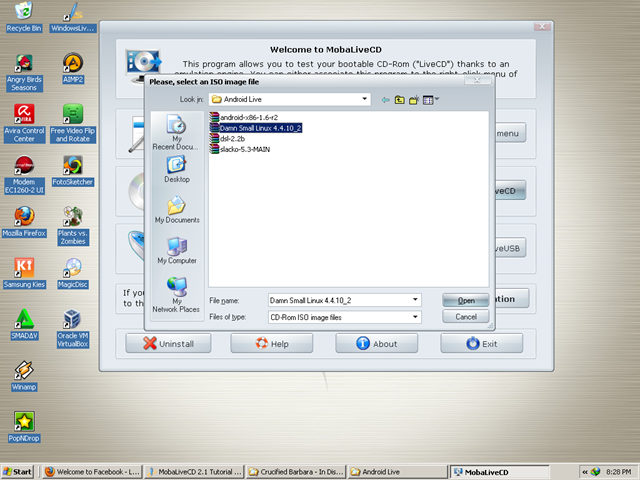640x480 pixels.
Task: Open the WindowsLiv... desktop shortcut
Action: click(73, 17)
